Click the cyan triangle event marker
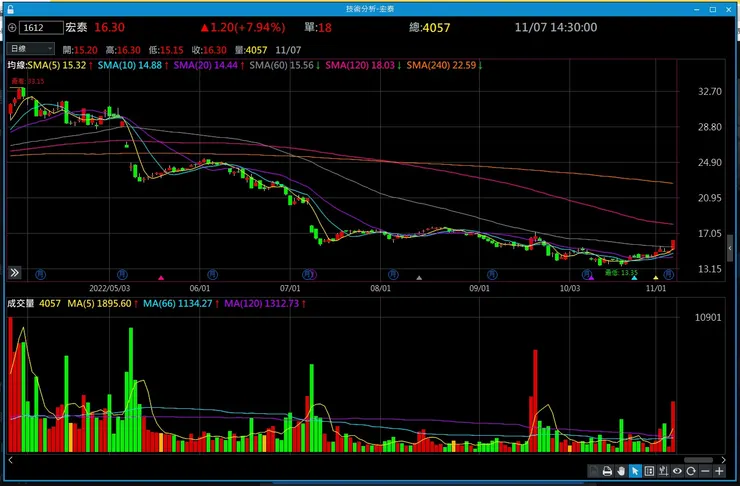The height and width of the screenshot is (486, 740). tap(634, 278)
